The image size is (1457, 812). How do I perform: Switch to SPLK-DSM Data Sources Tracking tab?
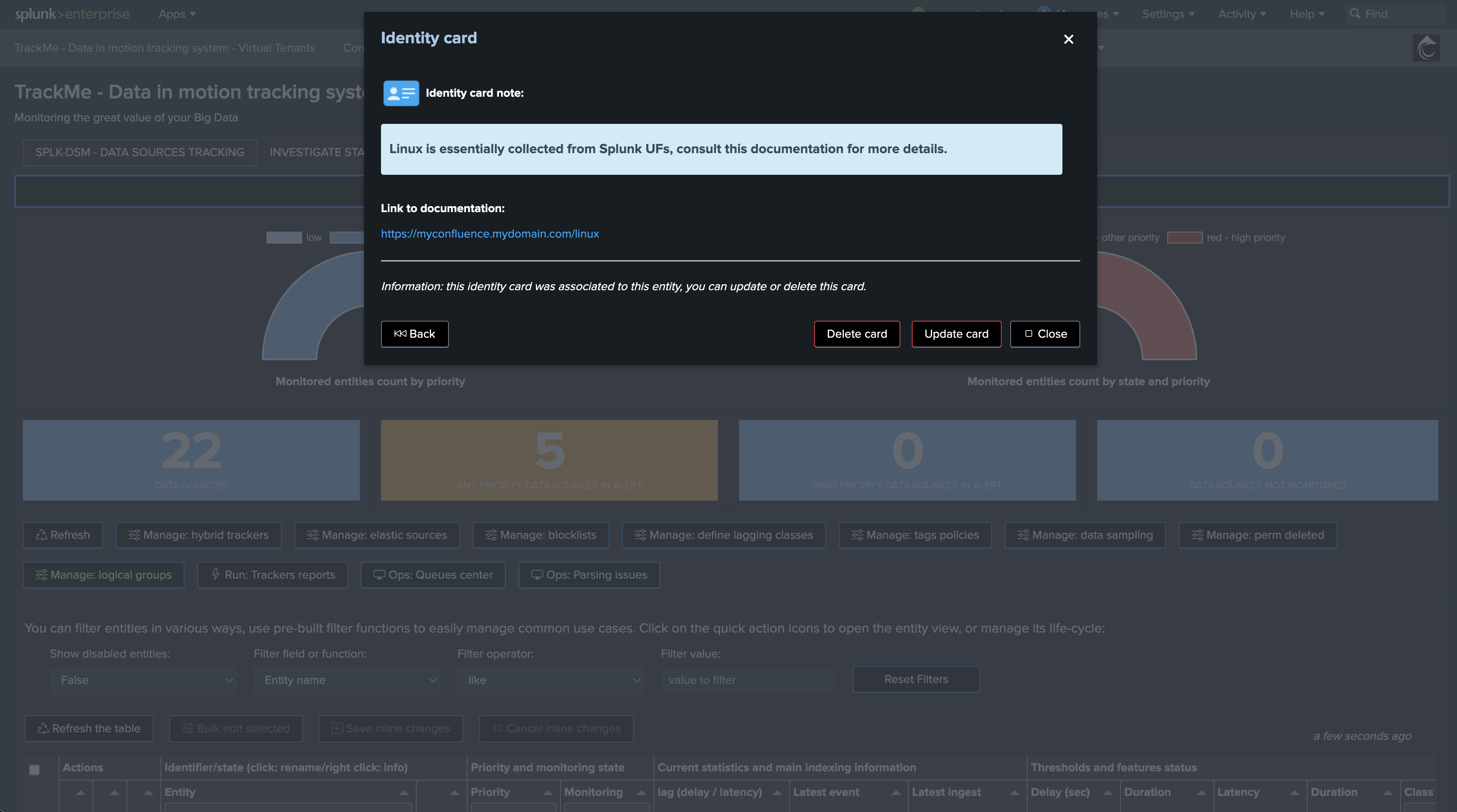pyautogui.click(x=140, y=152)
